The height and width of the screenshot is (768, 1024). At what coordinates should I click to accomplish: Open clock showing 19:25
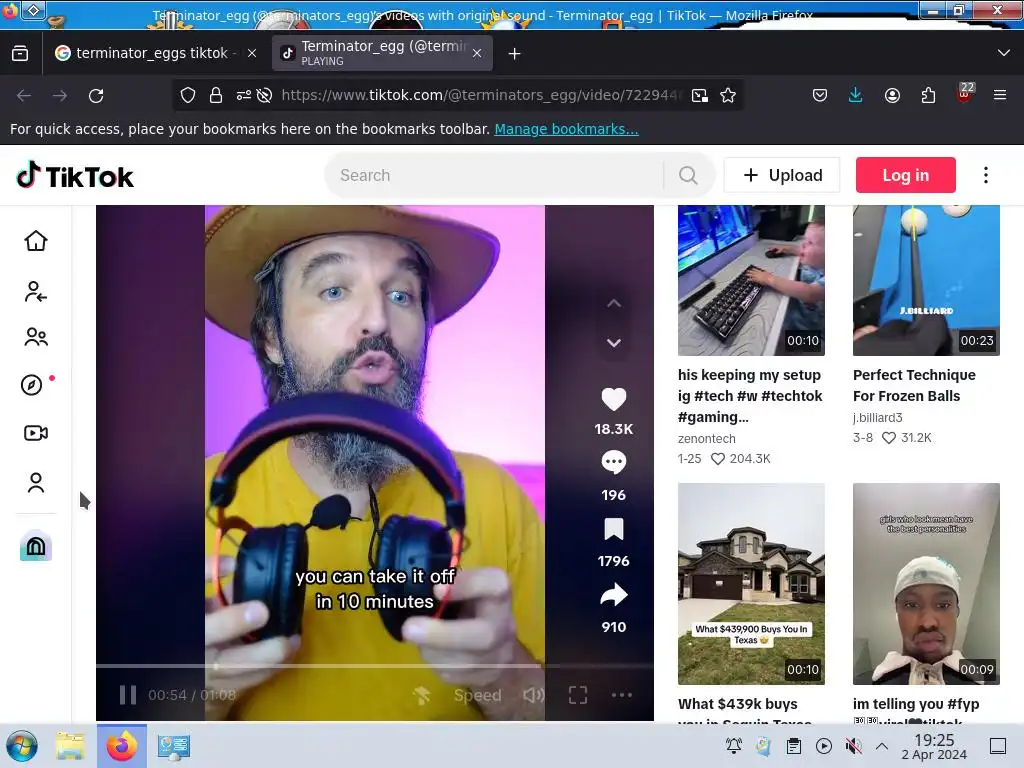[934, 746]
